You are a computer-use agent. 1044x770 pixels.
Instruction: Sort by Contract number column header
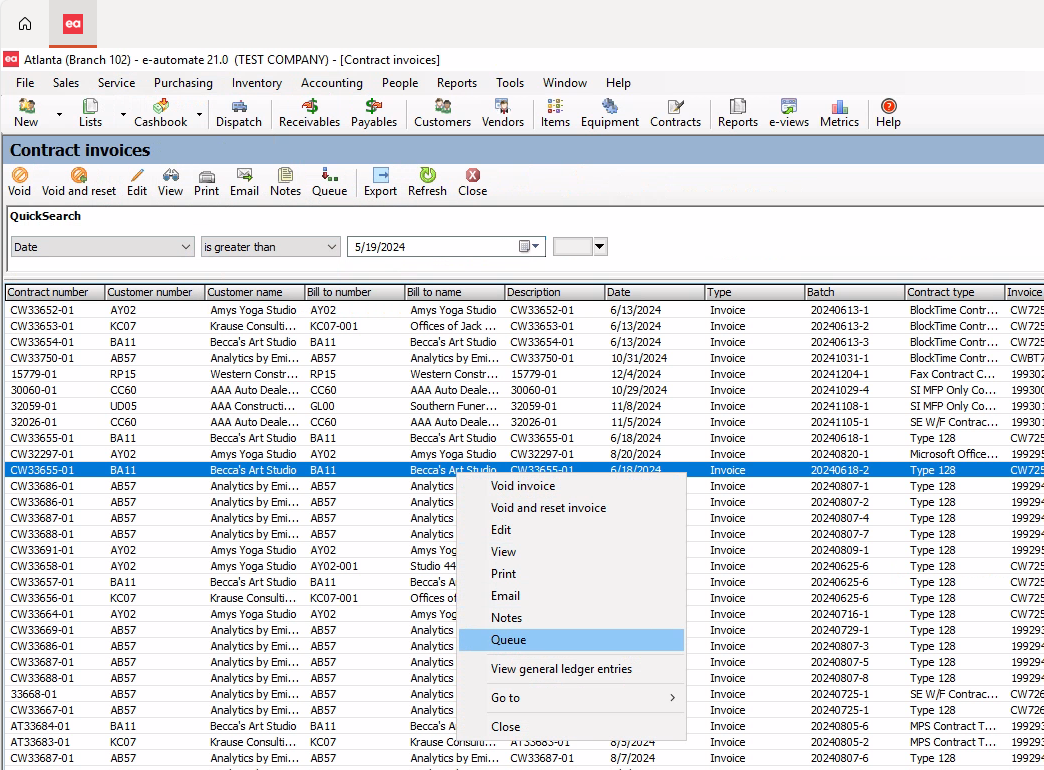click(x=55, y=292)
